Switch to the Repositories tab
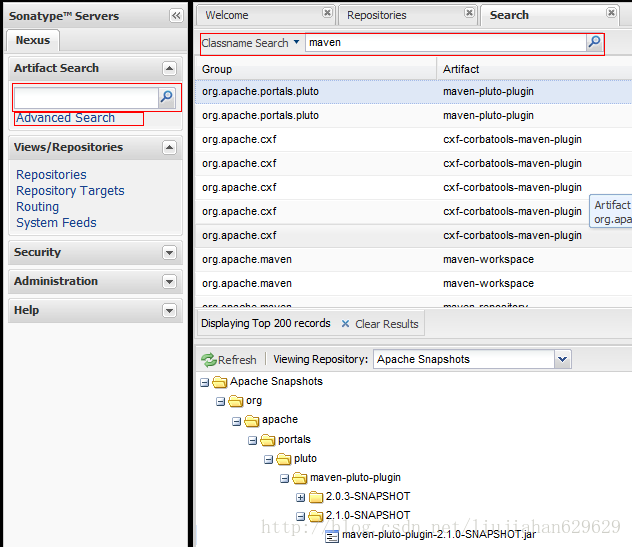This screenshot has height=547, width=632. (x=376, y=15)
